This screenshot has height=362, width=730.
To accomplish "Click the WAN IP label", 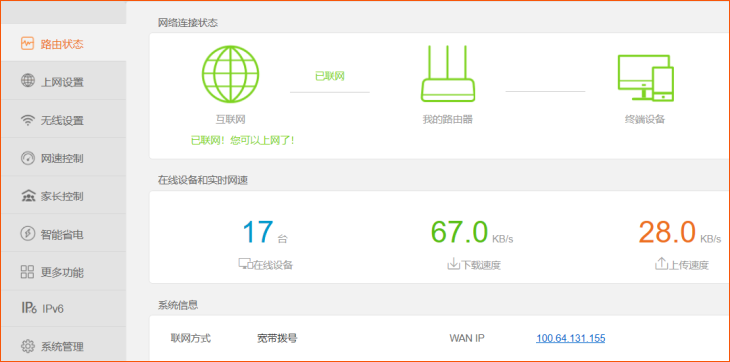I will pos(466,338).
